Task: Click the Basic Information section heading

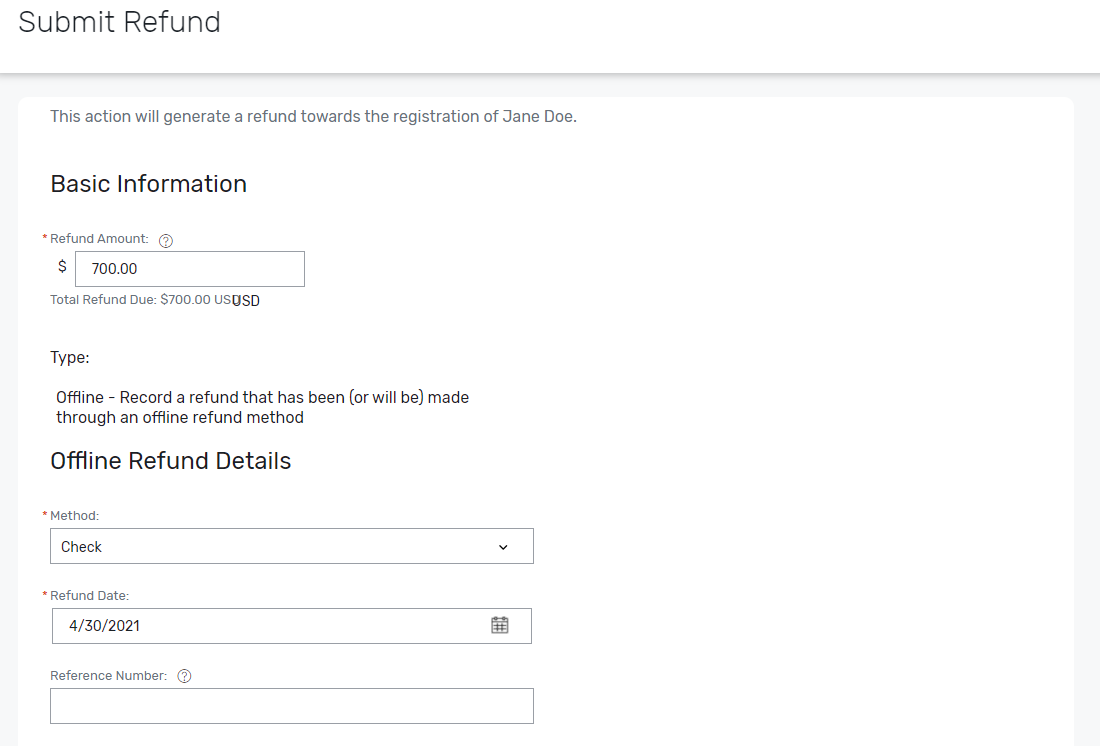Action: (148, 184)
